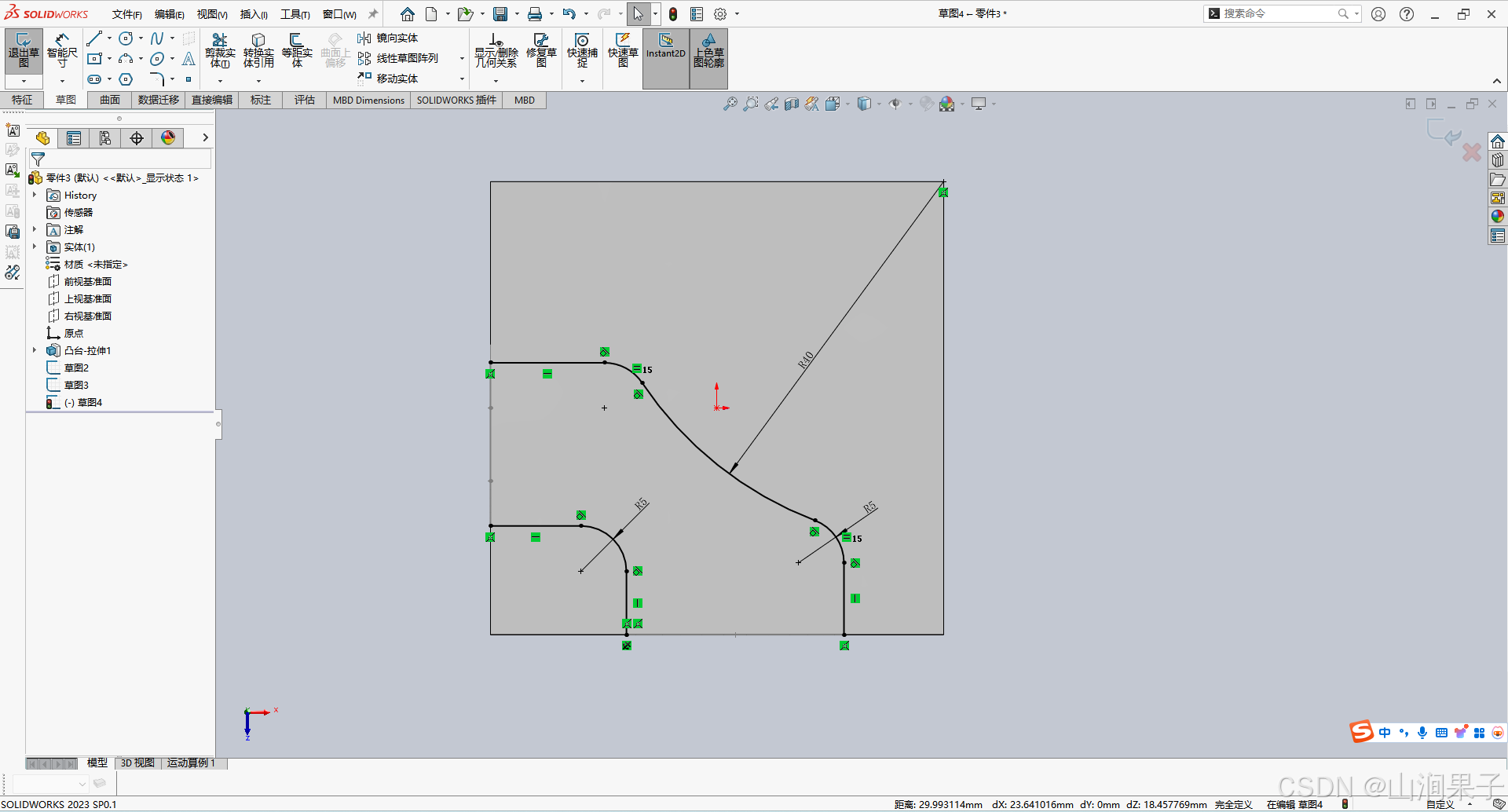Click Save icon in the top toolbar
Viewport: 1508px width, 812px height.
(x=500, y=14)
